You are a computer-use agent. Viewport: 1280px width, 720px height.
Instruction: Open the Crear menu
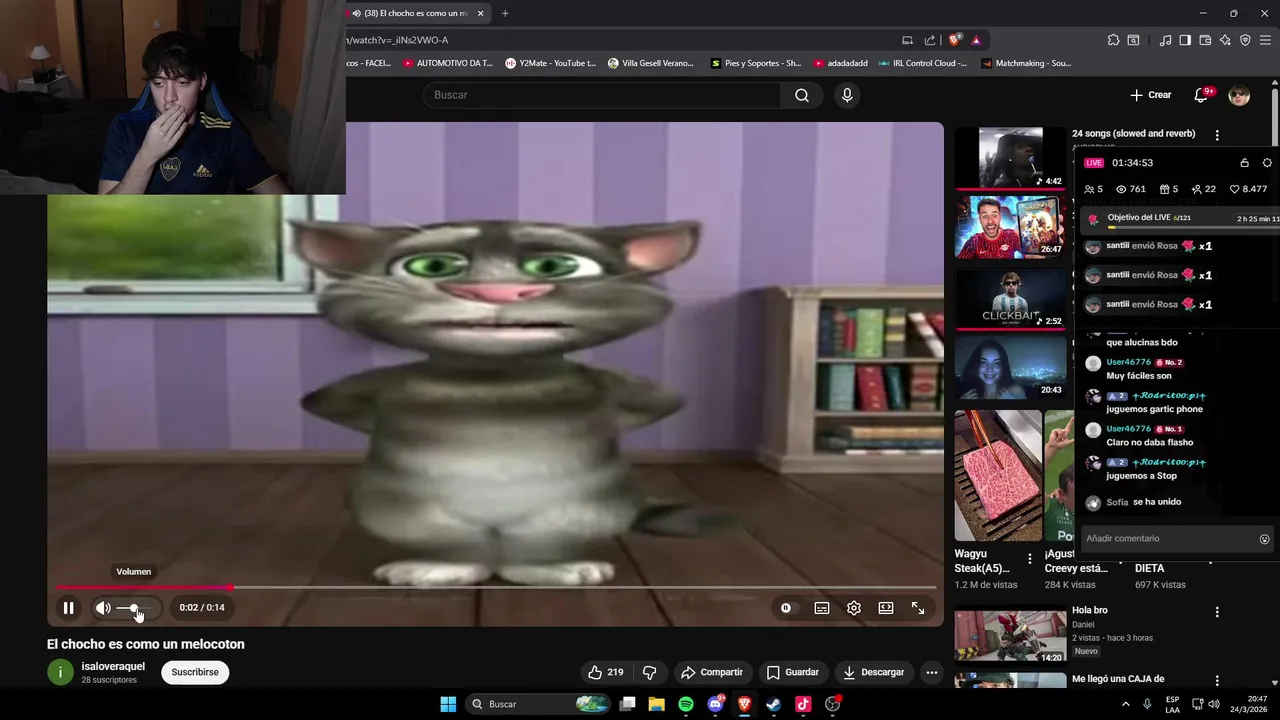point(1151,95)
